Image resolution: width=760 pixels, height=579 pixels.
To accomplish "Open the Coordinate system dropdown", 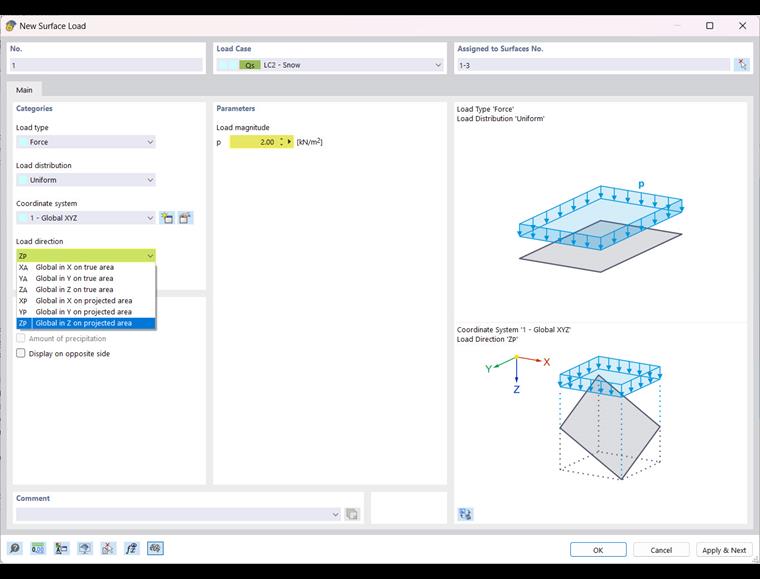I will [x=150, y=218].
